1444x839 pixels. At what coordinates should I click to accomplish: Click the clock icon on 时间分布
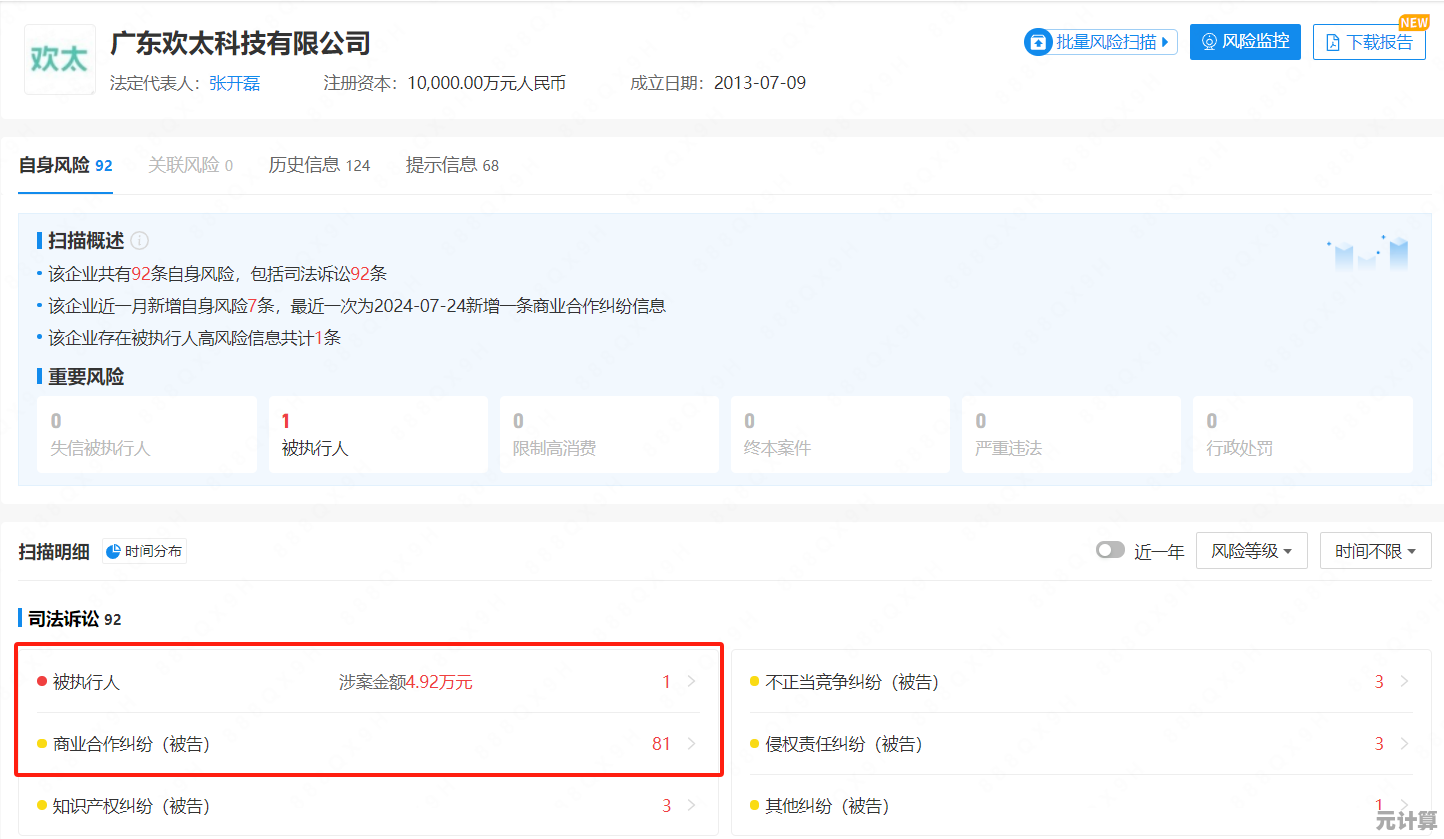tap(114, 551)
